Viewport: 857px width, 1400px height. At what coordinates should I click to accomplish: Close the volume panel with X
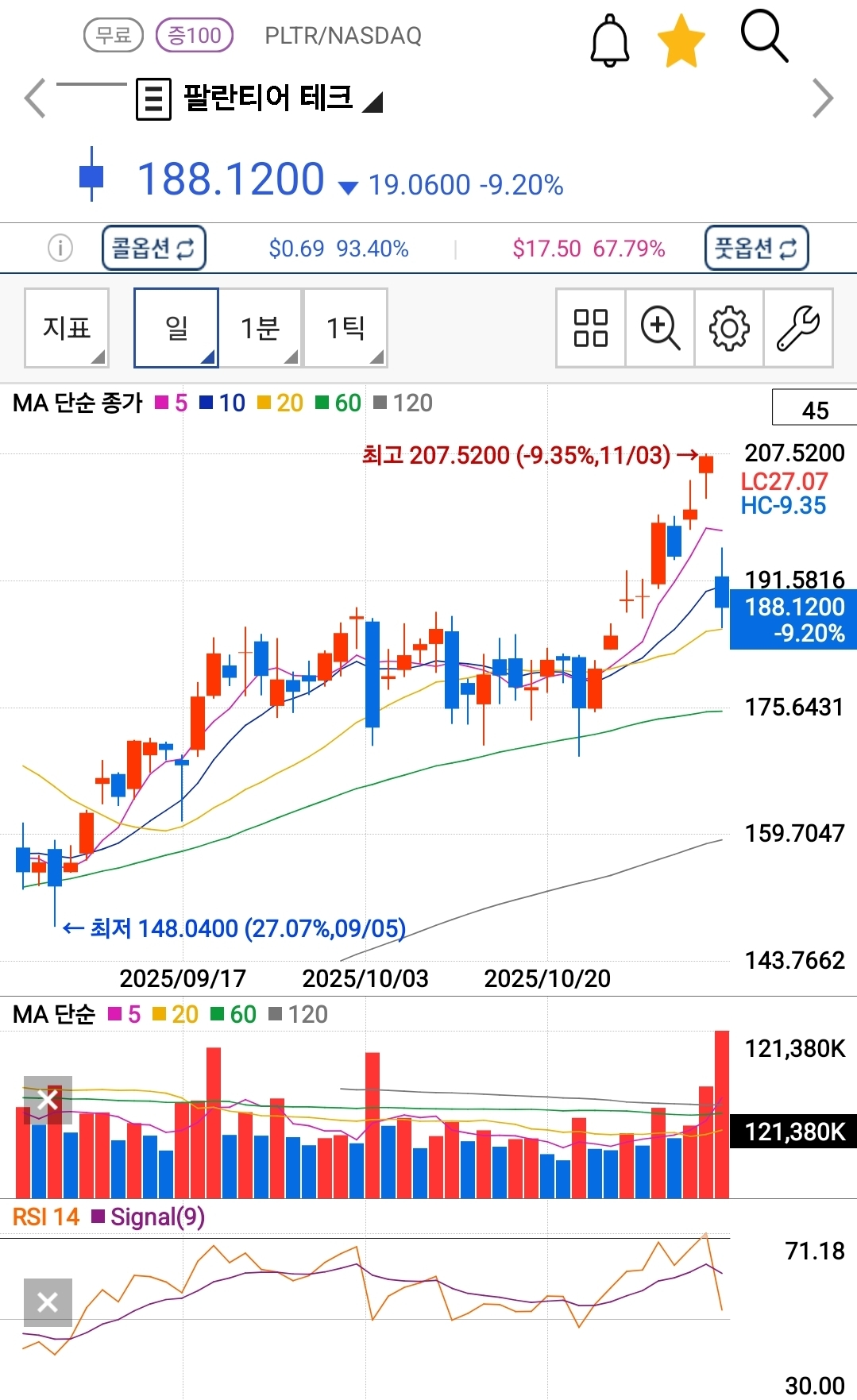click(48, 1100)
